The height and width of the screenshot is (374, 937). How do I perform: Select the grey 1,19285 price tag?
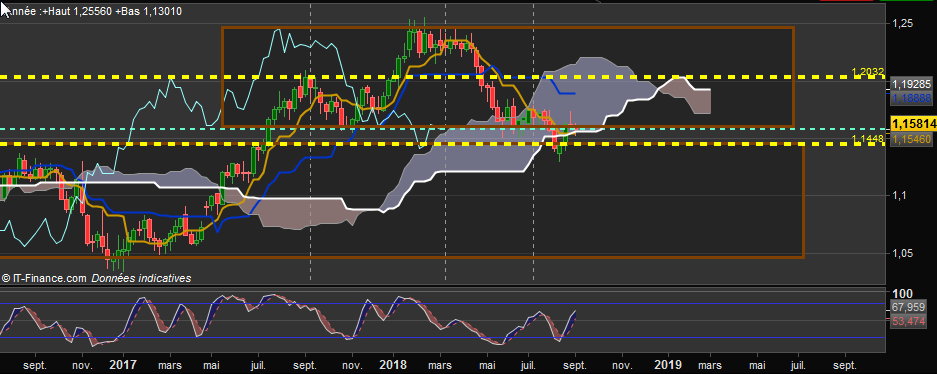pos(911,85)
